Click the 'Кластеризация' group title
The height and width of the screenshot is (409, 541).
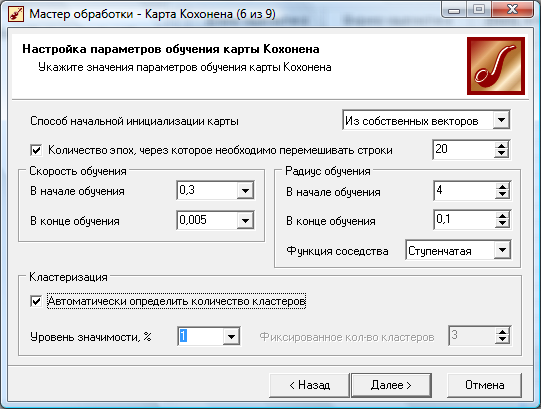68,277
